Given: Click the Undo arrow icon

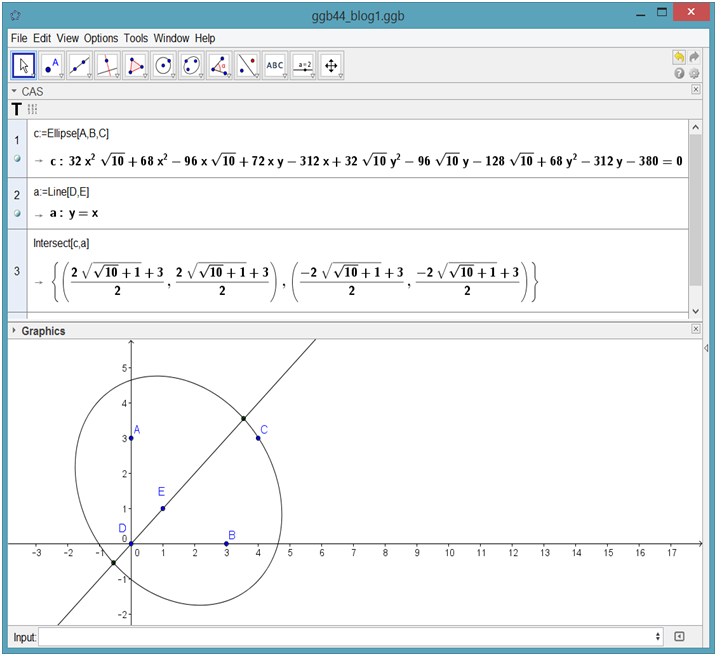Looking at the screenshot, I should pos(679,57).
